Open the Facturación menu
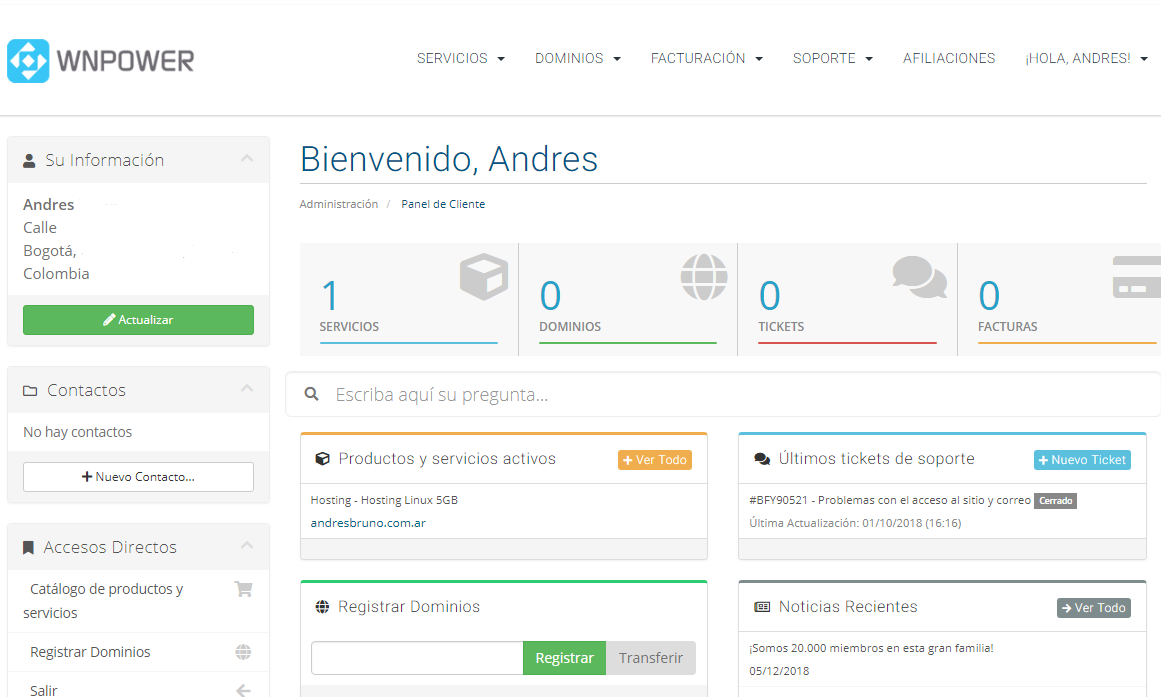The width and height of the screenshot is (1161, 697). pos(706,59)
